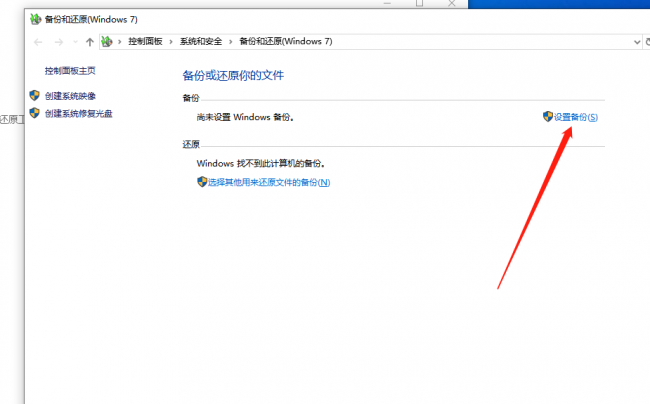The width and height of the screenshot is (650, 404).
Task: Open the 控制面板 breadcrumb
Action: 145,41
